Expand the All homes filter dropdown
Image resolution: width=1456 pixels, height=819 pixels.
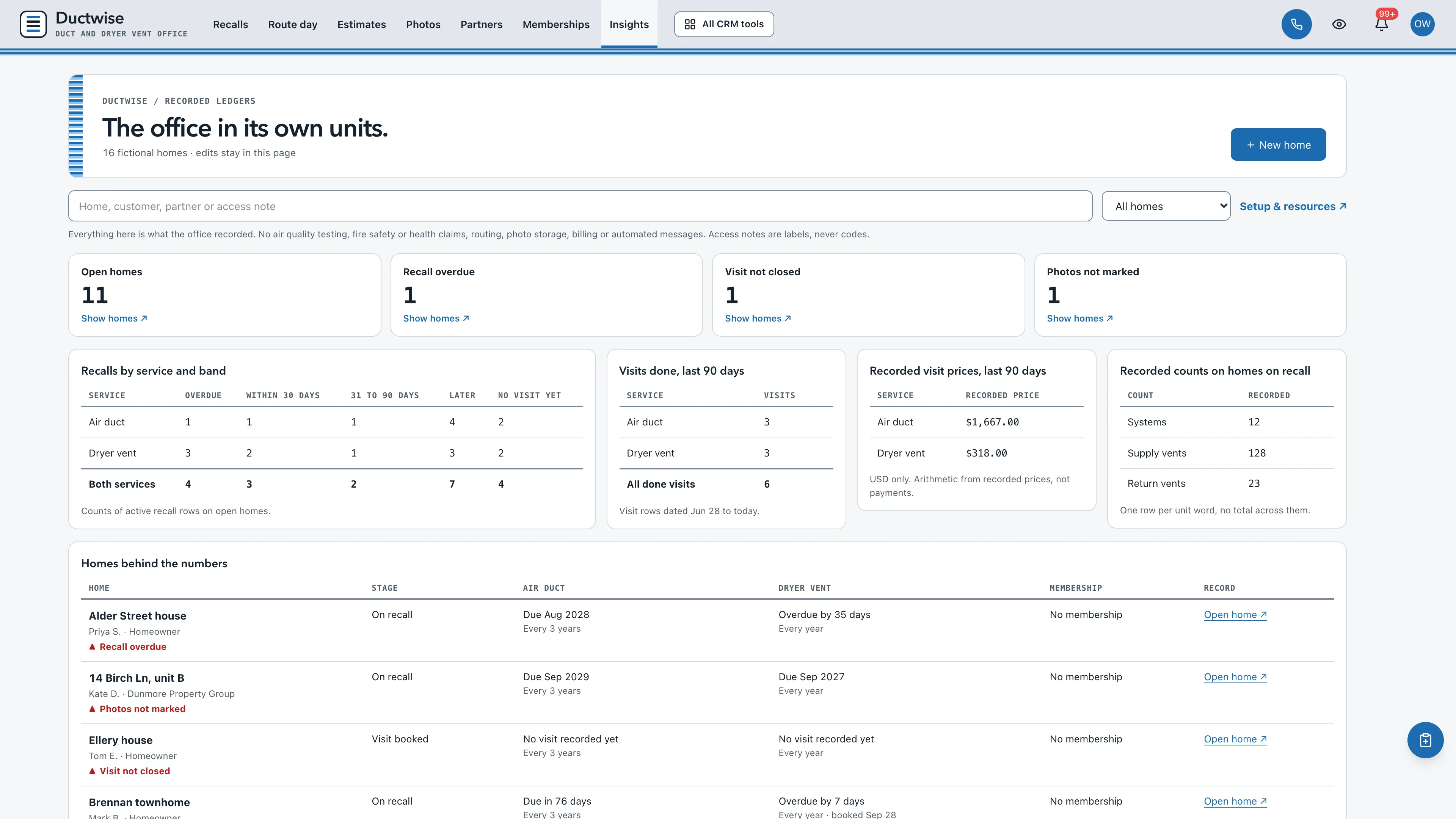[x=1166, y=206]
